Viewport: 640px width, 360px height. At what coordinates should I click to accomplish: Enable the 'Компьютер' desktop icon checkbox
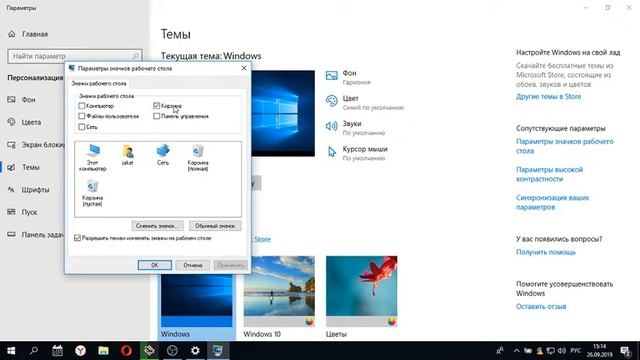pyautogui.click(x=82, y=106)
